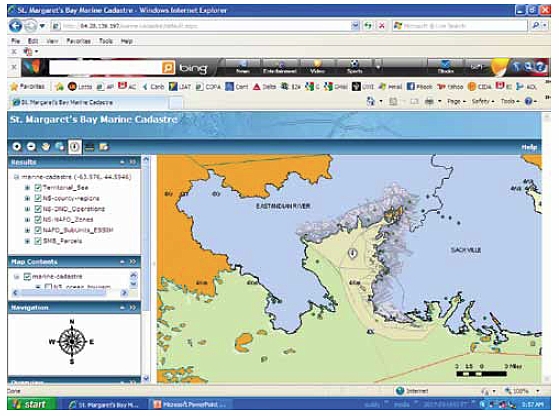Open the Tools menu in menu bar
Image resolution: width=559 pixels, height=416 pixels.
pyautogui.click(x=106, y=41)
